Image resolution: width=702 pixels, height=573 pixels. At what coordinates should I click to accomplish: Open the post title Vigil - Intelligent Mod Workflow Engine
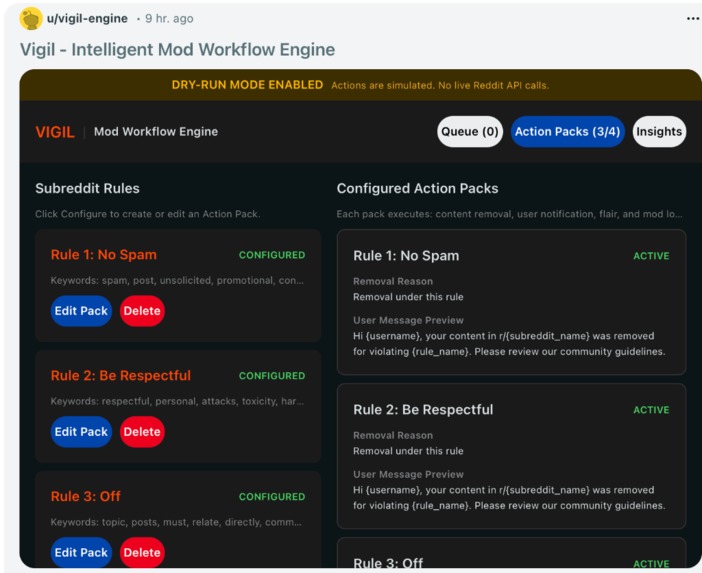[x=177, y=49]
